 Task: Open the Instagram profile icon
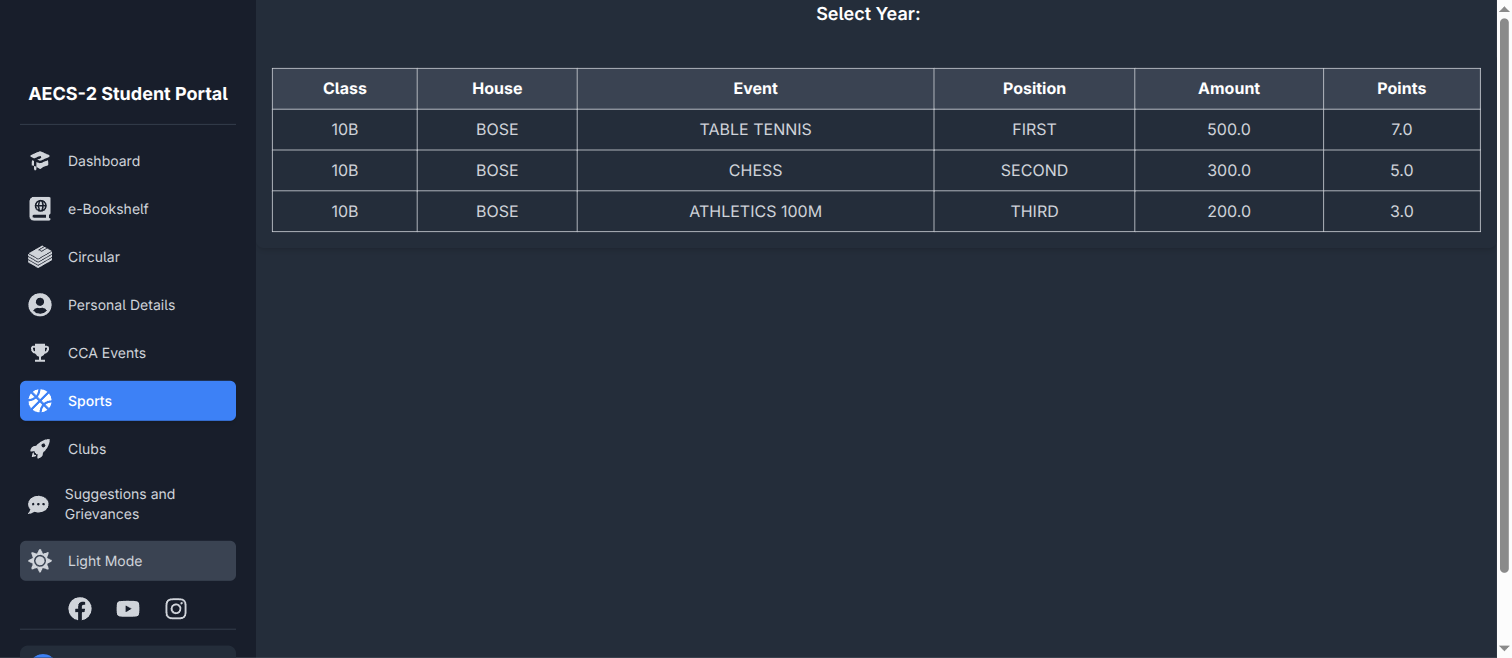click(x=176, y=609)
